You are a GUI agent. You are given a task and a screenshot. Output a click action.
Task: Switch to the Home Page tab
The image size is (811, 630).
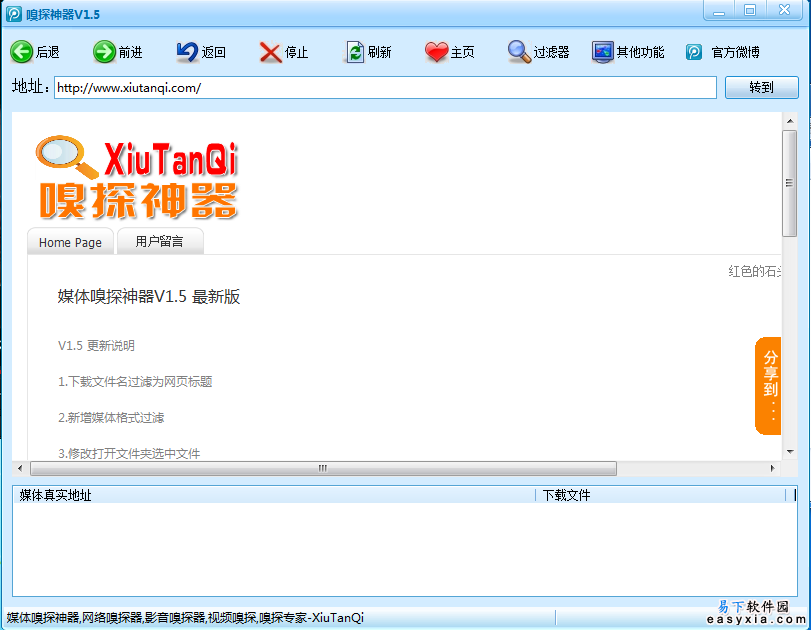coord(70,242)
